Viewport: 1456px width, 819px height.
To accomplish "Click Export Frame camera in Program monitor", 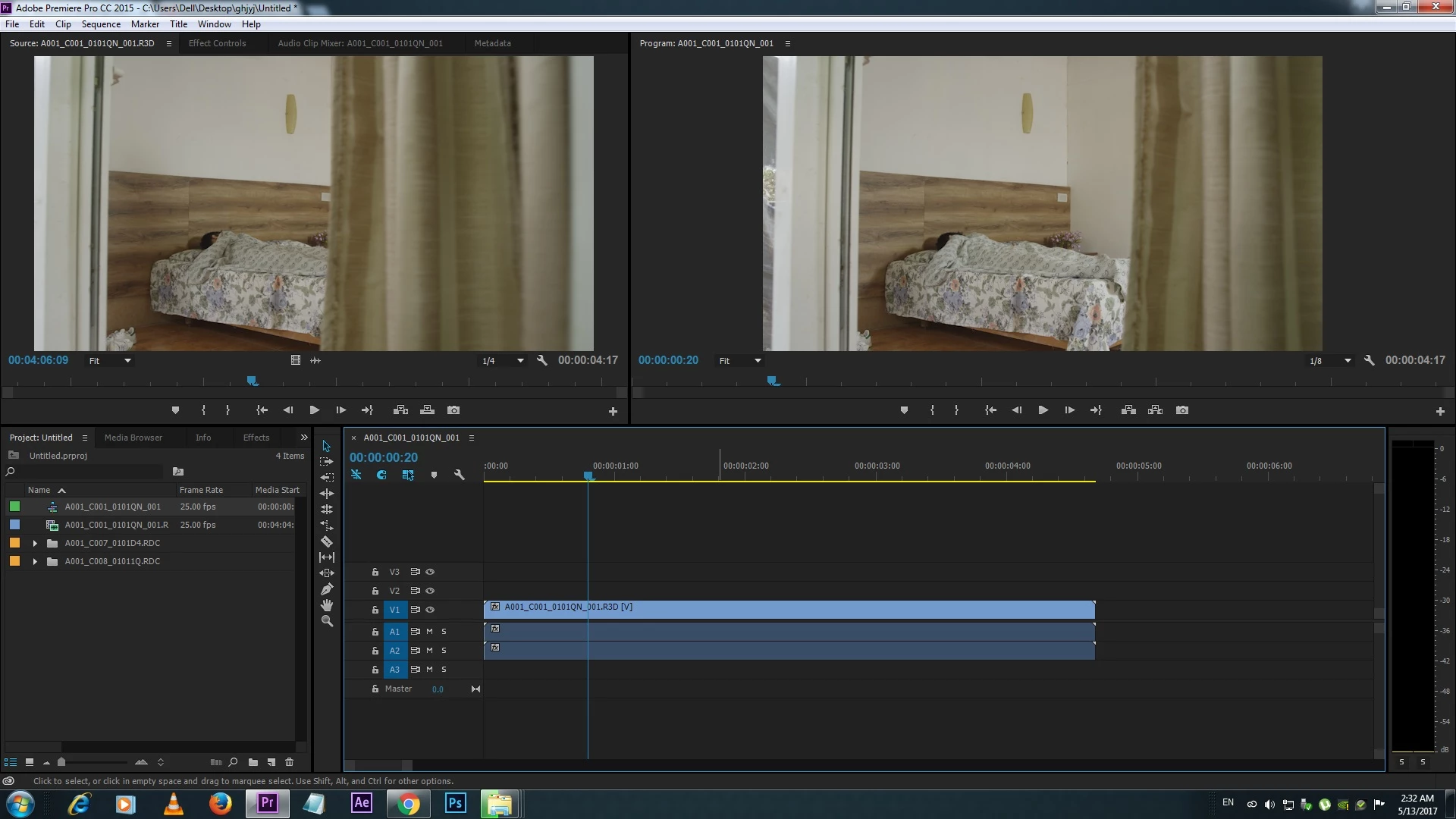I will 1181,410.
